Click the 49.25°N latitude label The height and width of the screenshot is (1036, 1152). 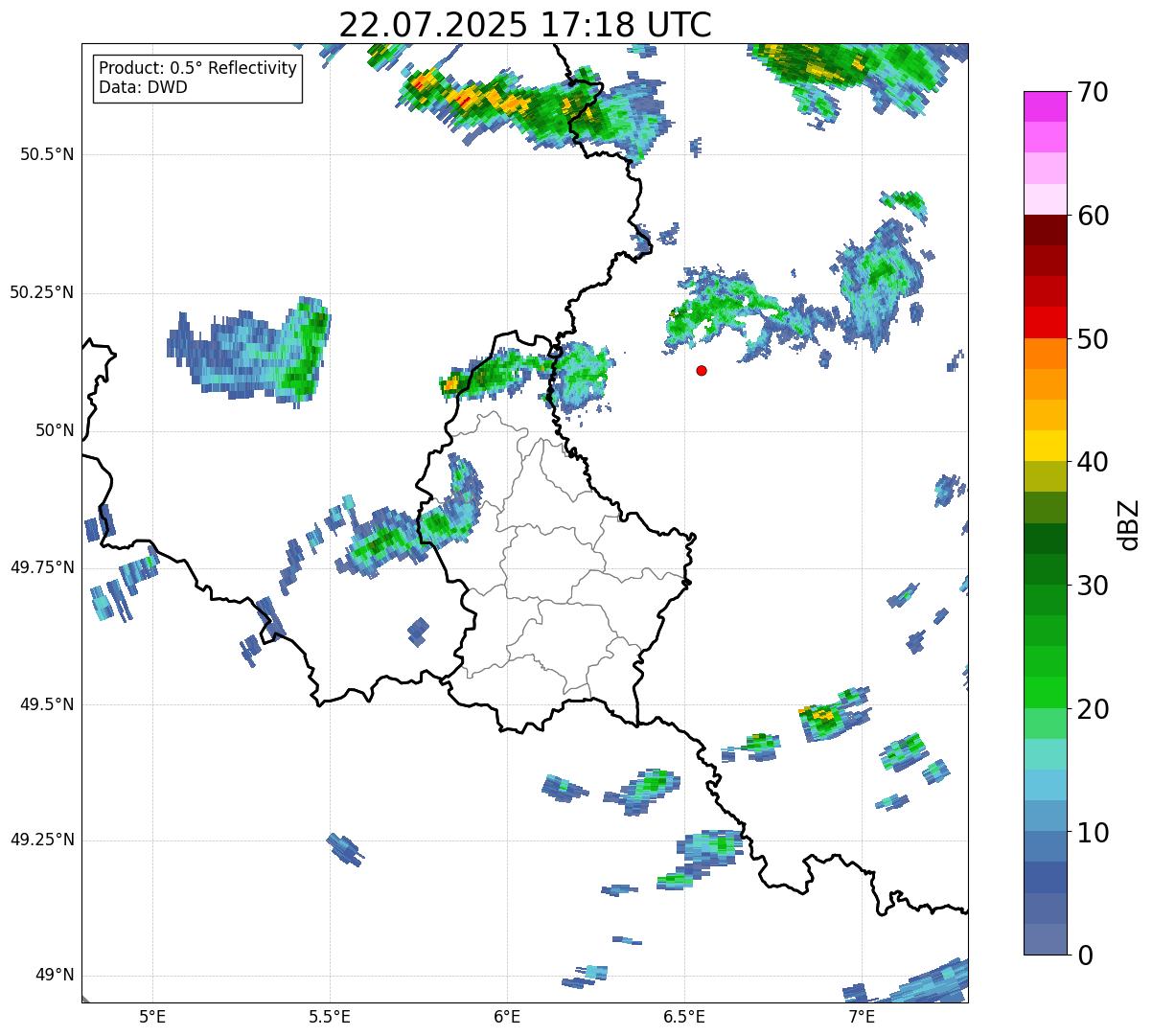(42, 840)
